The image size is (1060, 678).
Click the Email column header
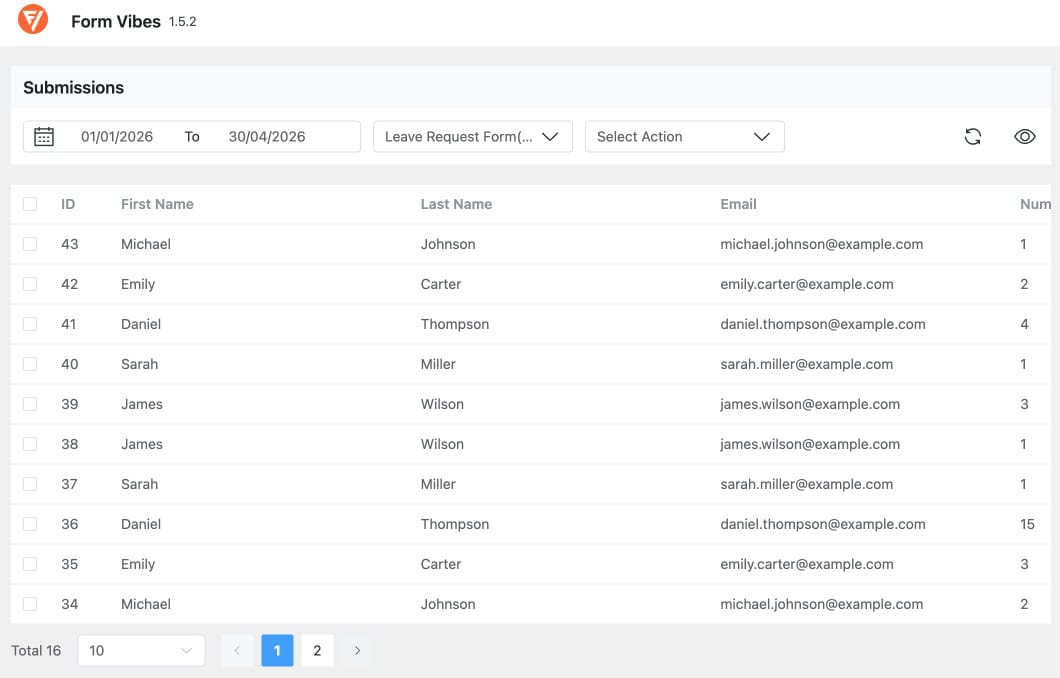[x=738, y=204]
